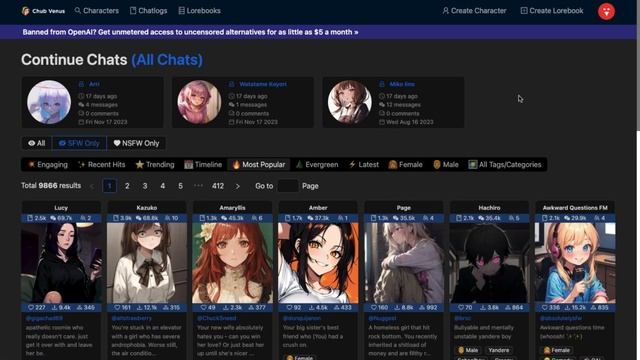The width and height of the screenshot is (640, 360).
Task: Open the Characters page
Action: pyautogui.click(x=97, y=11)
